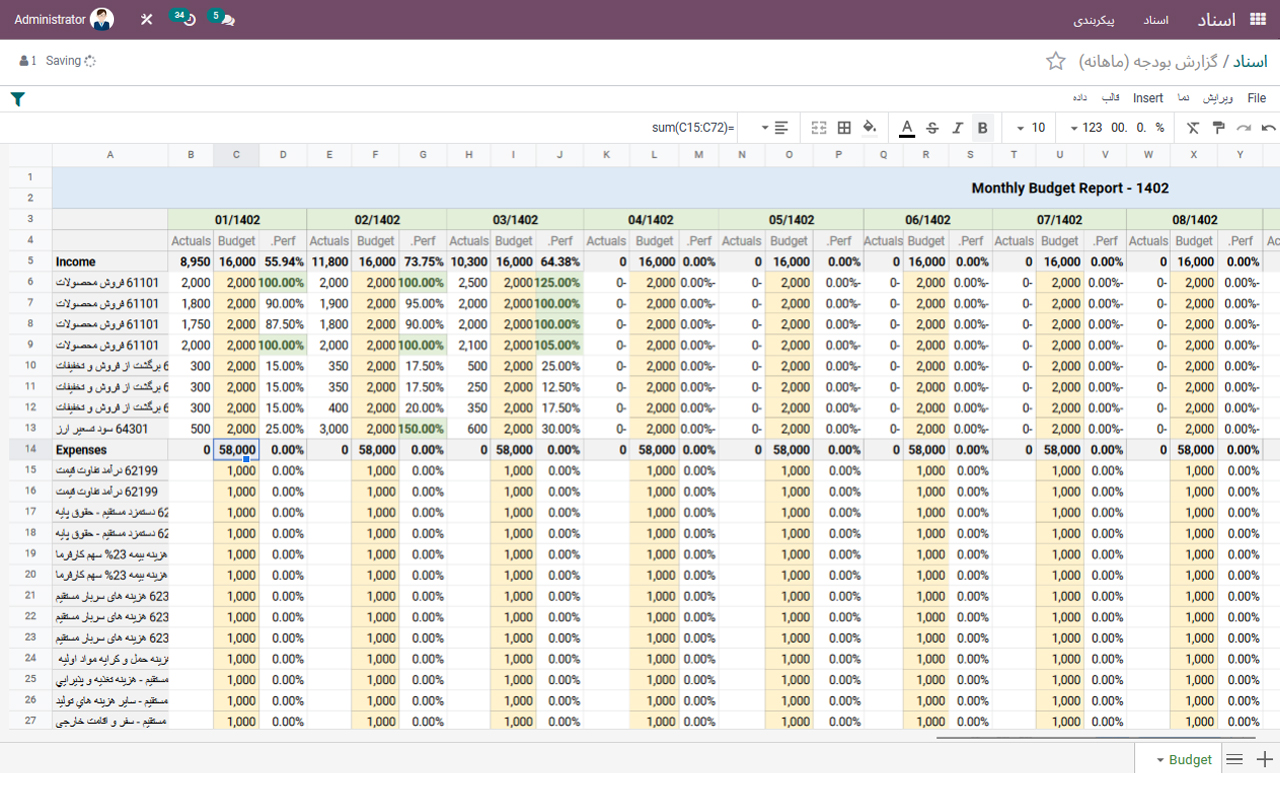Screen dimensions: 1280x800
Task: Click the paint format roller icon
Action: [x=1218, y=128]
